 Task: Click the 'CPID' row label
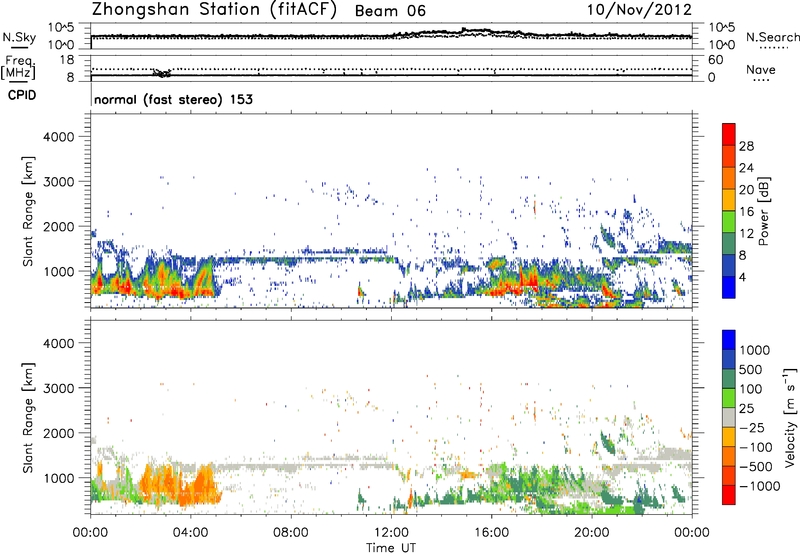click(22, 95)
